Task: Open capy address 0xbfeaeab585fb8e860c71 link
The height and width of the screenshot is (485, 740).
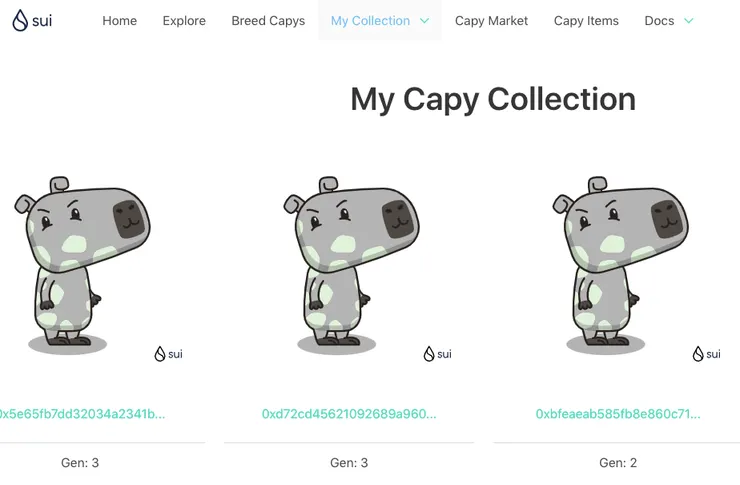Action: [x=618, y=414]
